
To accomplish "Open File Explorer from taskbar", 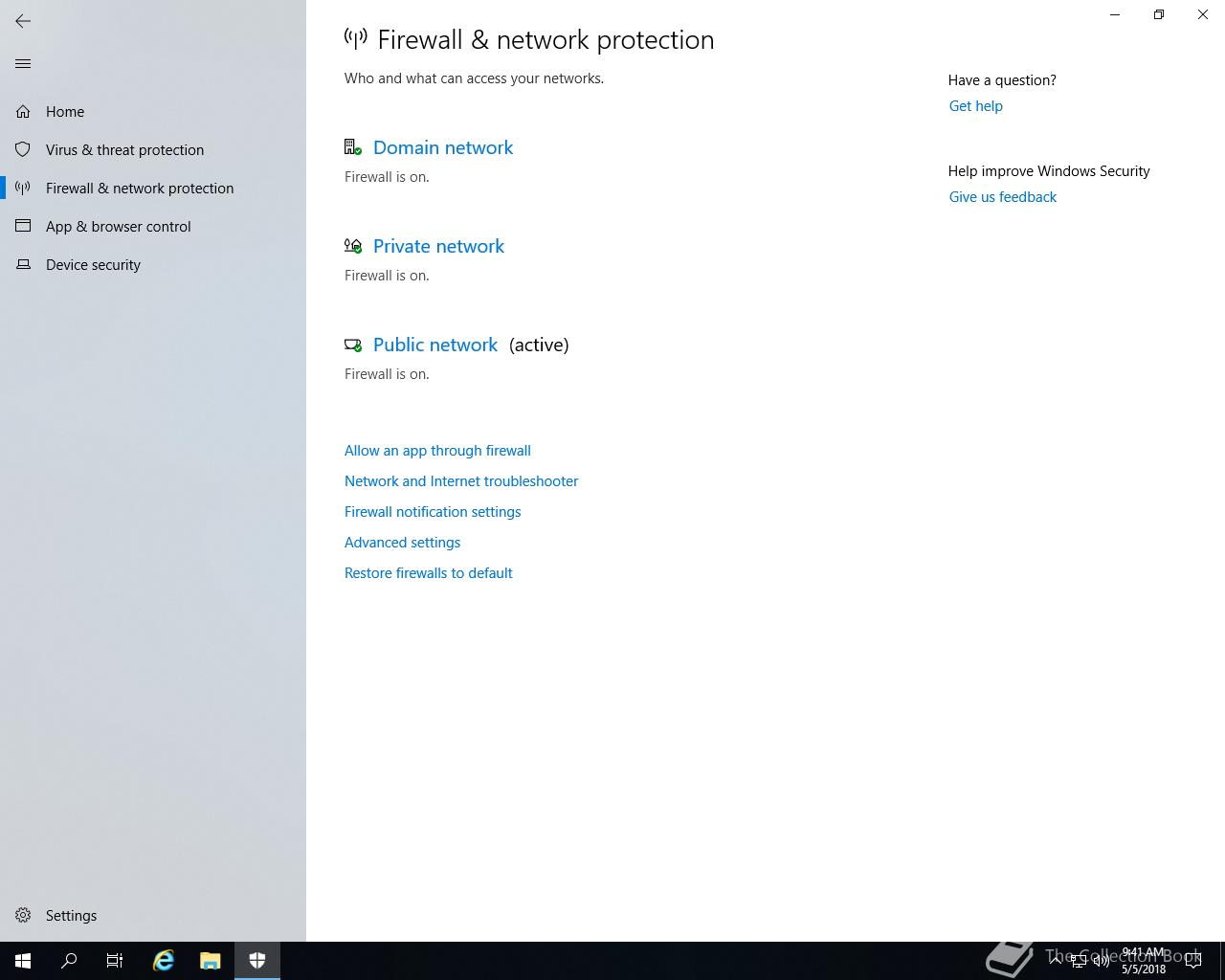I will click(210, 961).
